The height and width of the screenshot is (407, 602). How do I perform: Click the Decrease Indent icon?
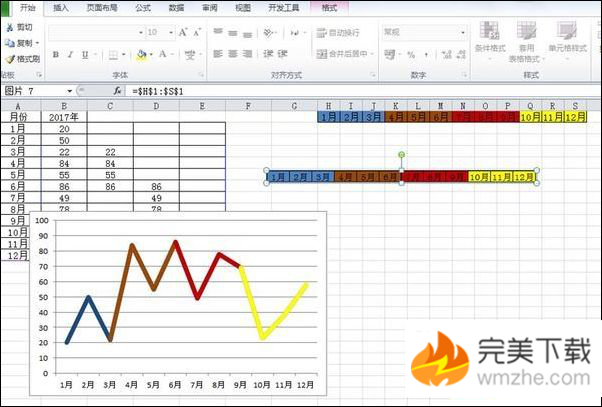[x=268, y=54]
